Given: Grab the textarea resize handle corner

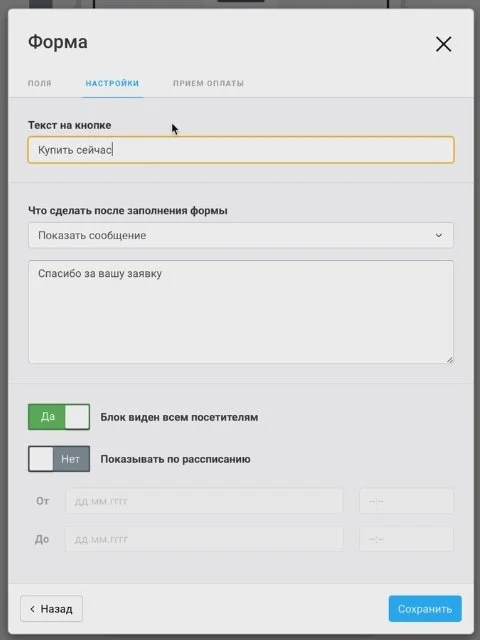Looking at the screenshot, I should [450, 360].
